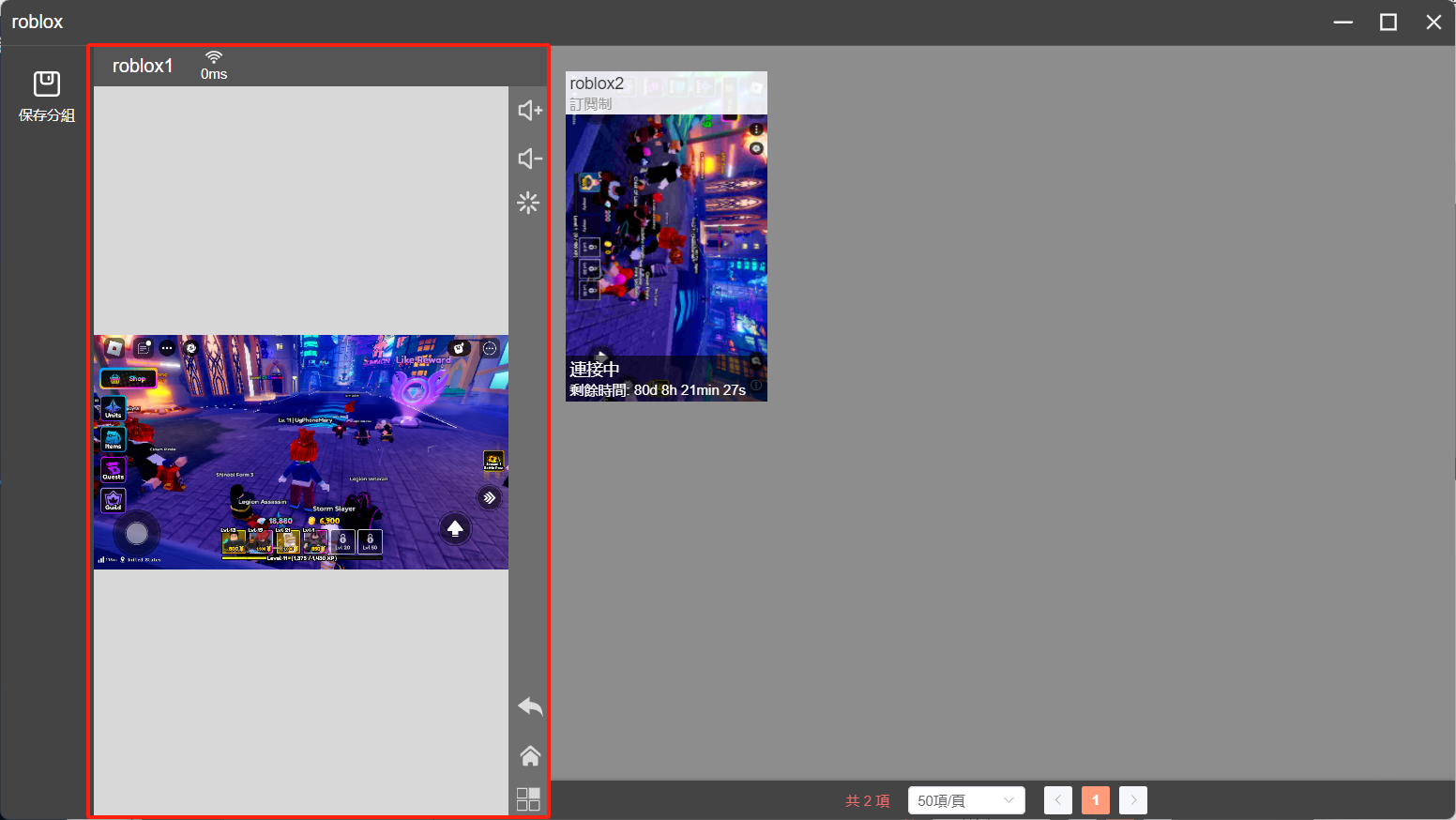Open the 50項/頁 page-size dropdown
The image size is (1456, 820).
[x=966, y=800]
